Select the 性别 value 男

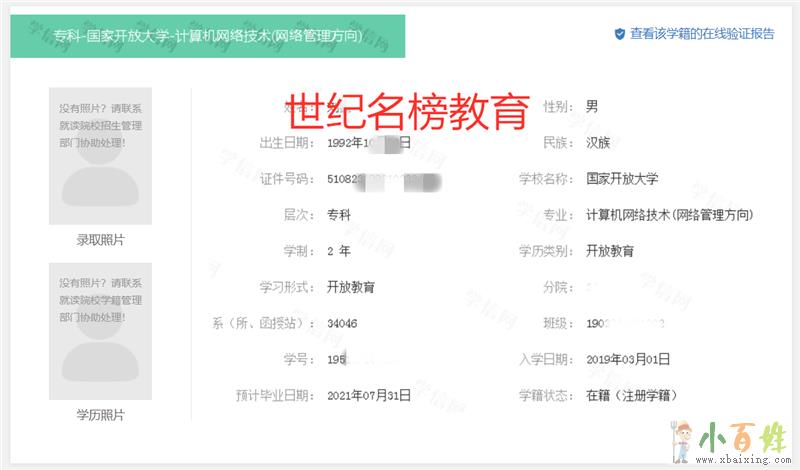click(x=592, y=106)
